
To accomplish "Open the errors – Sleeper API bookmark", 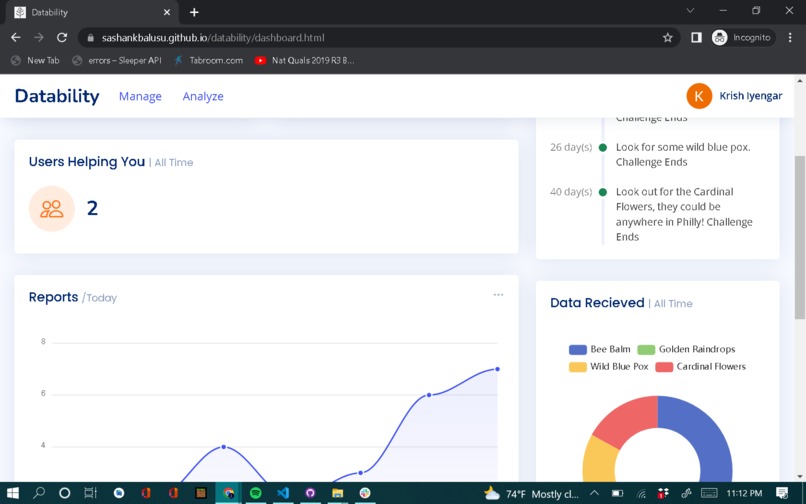I will click(117, 60).
